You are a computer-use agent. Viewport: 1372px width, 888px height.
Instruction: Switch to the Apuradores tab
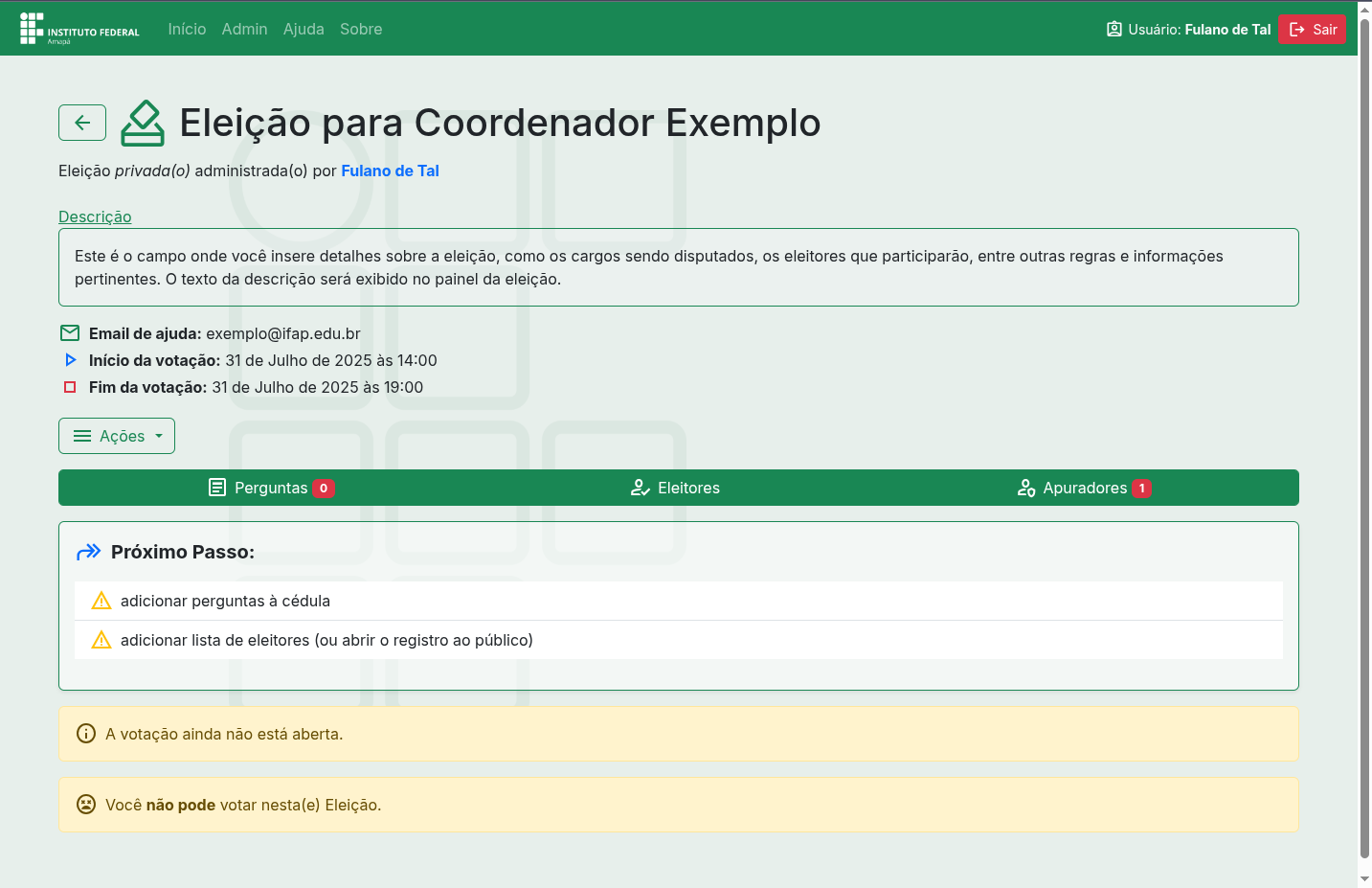click(x=1085, y=488)
